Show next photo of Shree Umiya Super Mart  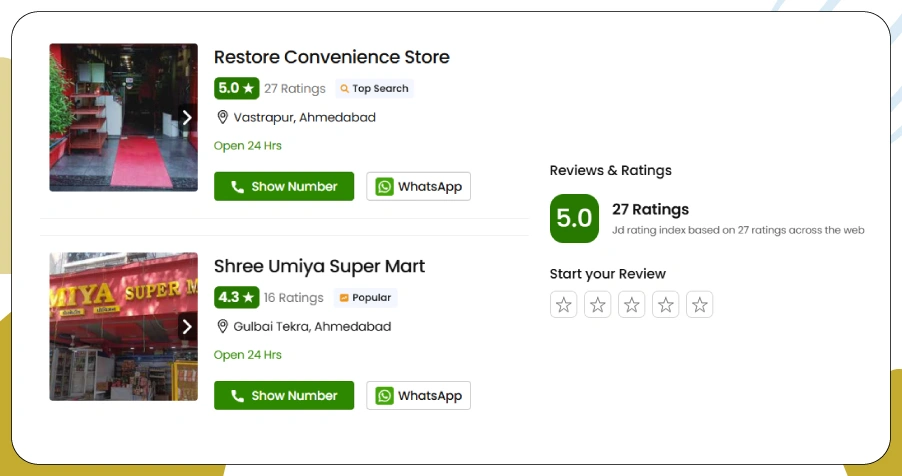coord(187,327)
